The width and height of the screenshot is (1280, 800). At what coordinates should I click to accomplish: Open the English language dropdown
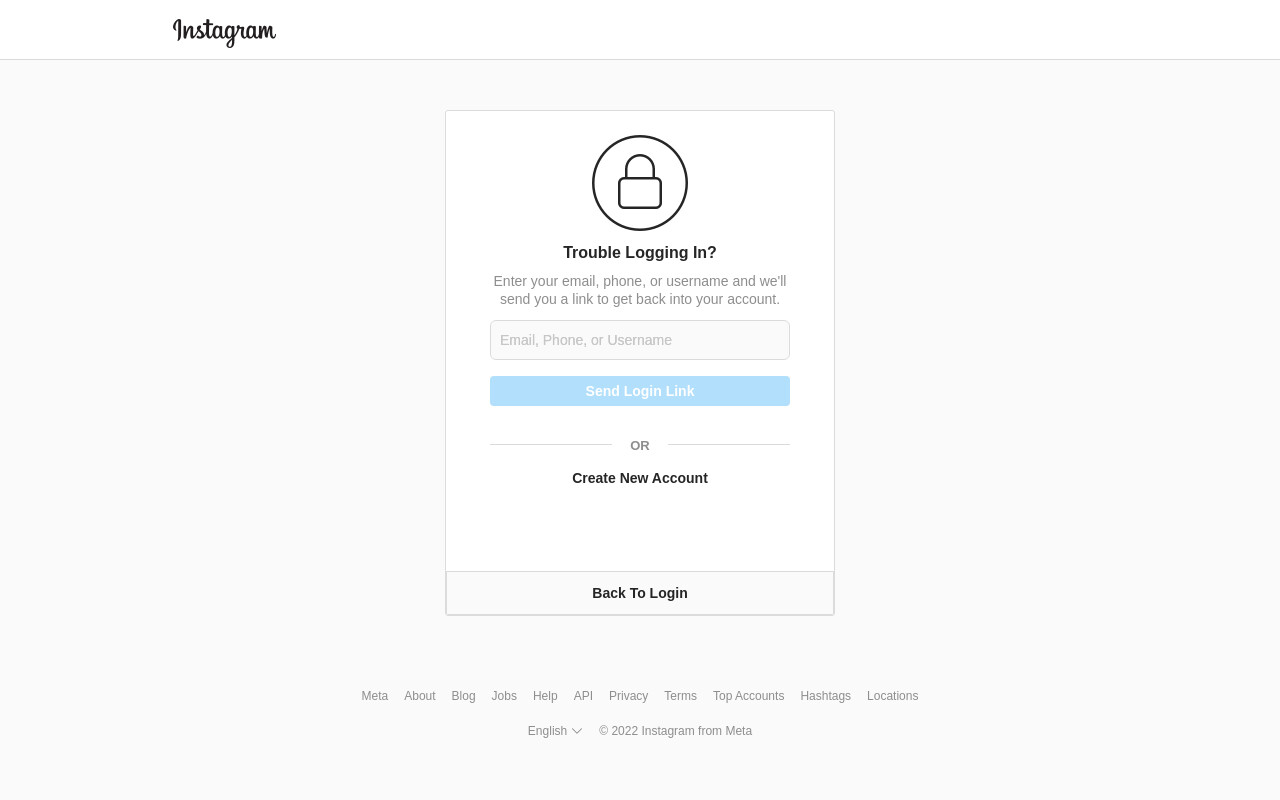click(x=555, y=731)
